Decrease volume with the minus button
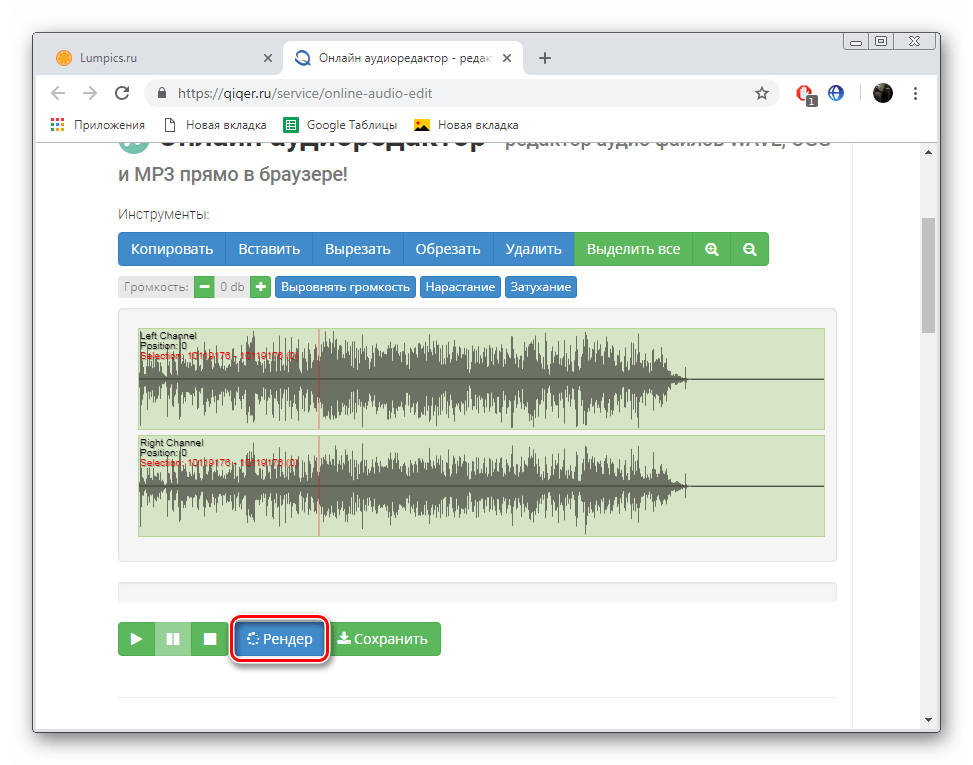 (x=203, y=287)
